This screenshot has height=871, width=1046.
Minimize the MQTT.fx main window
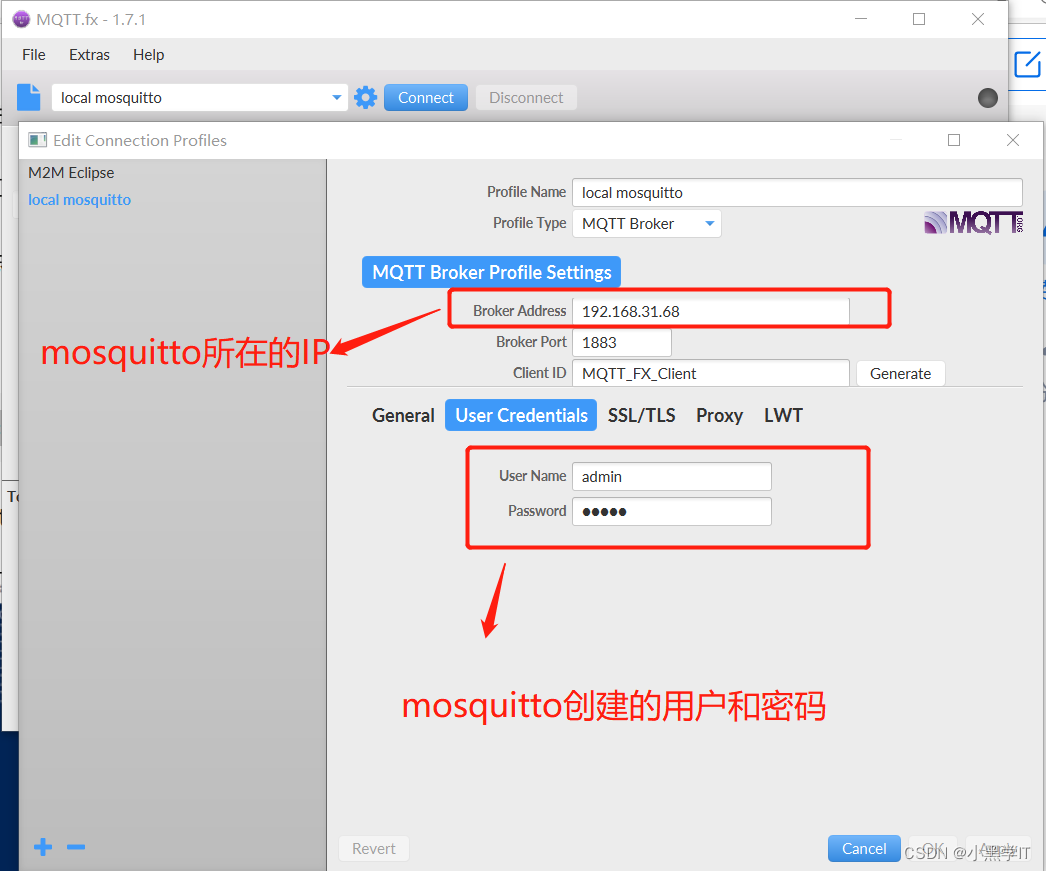click(x=861, y=19)
